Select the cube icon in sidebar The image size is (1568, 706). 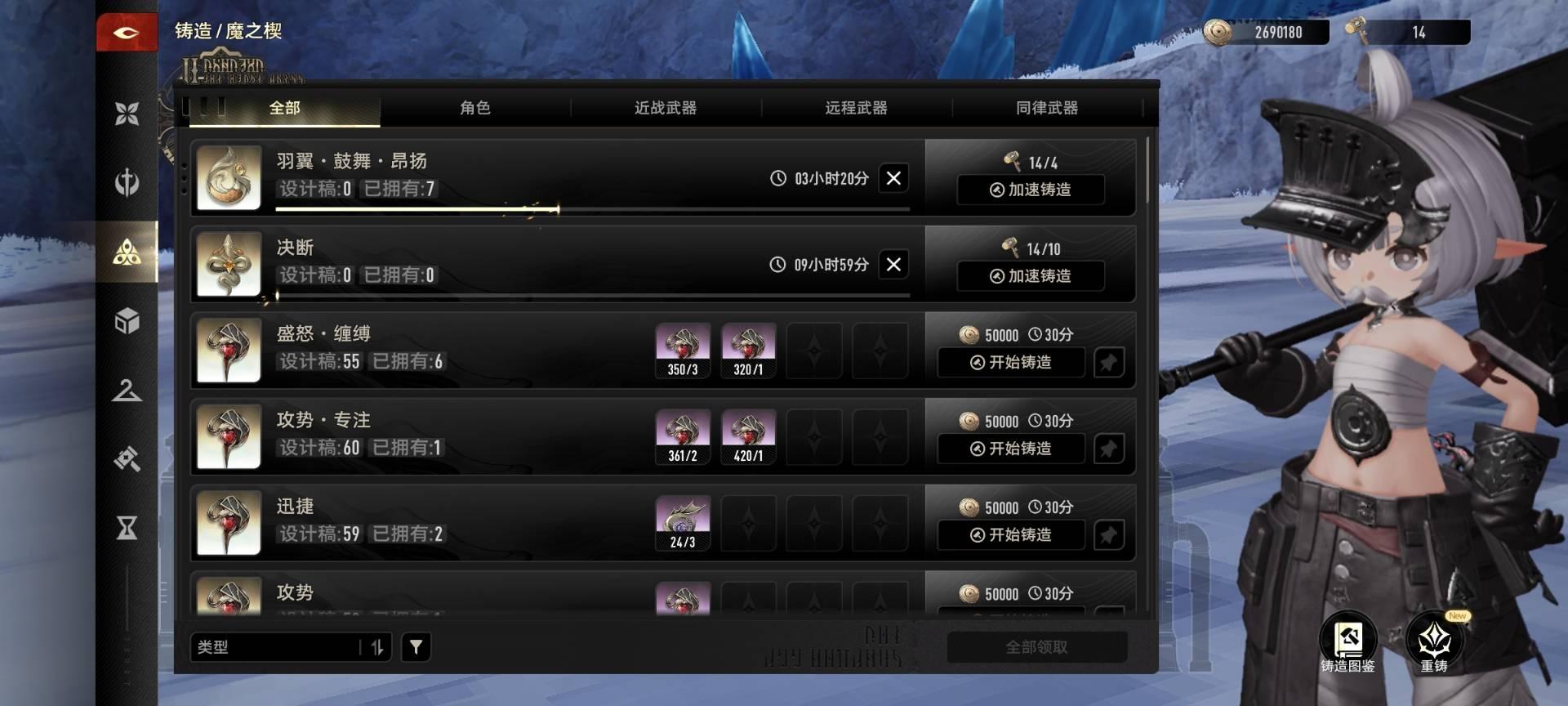point(127,321)
